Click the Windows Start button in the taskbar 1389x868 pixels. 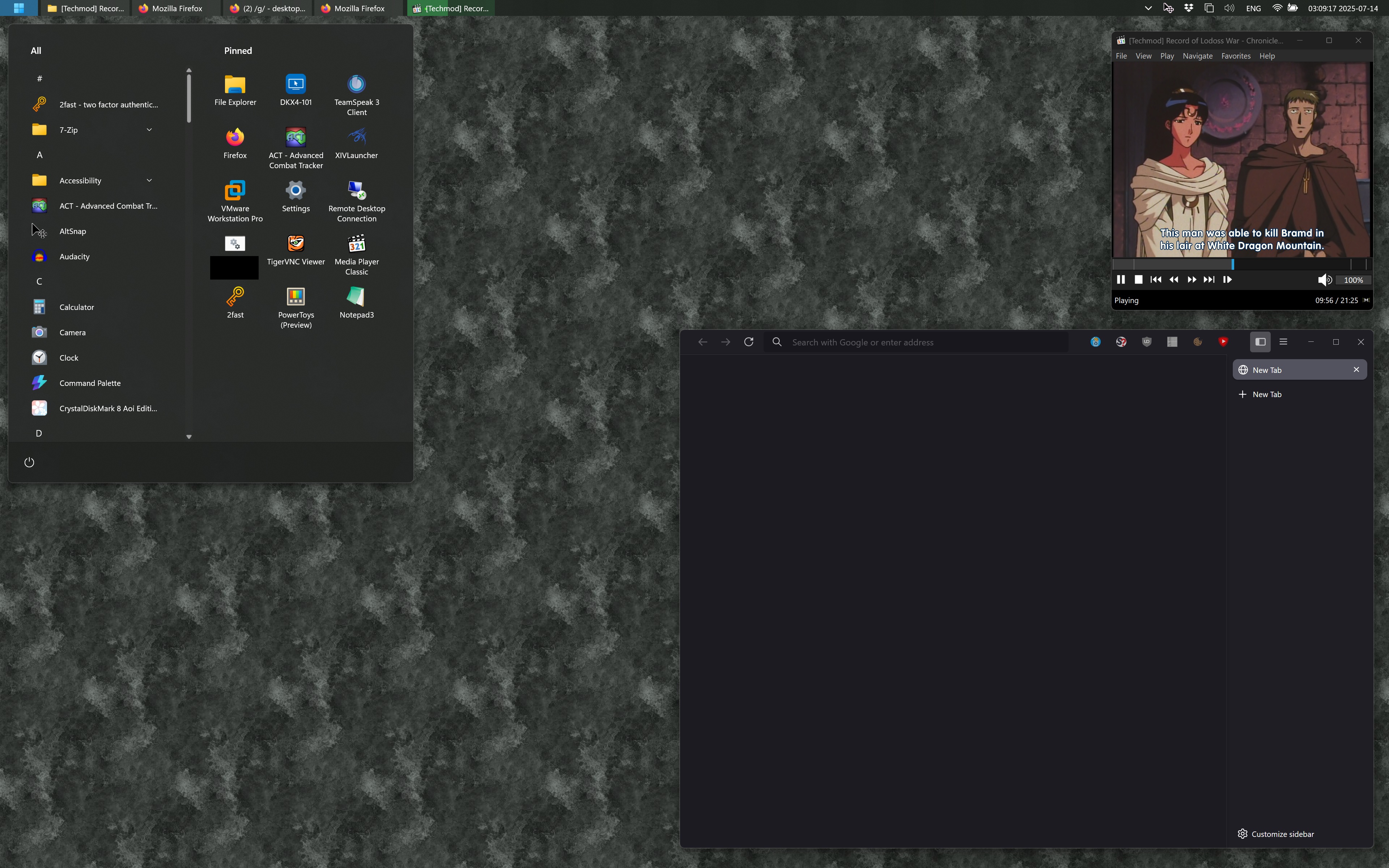[18, 8]
